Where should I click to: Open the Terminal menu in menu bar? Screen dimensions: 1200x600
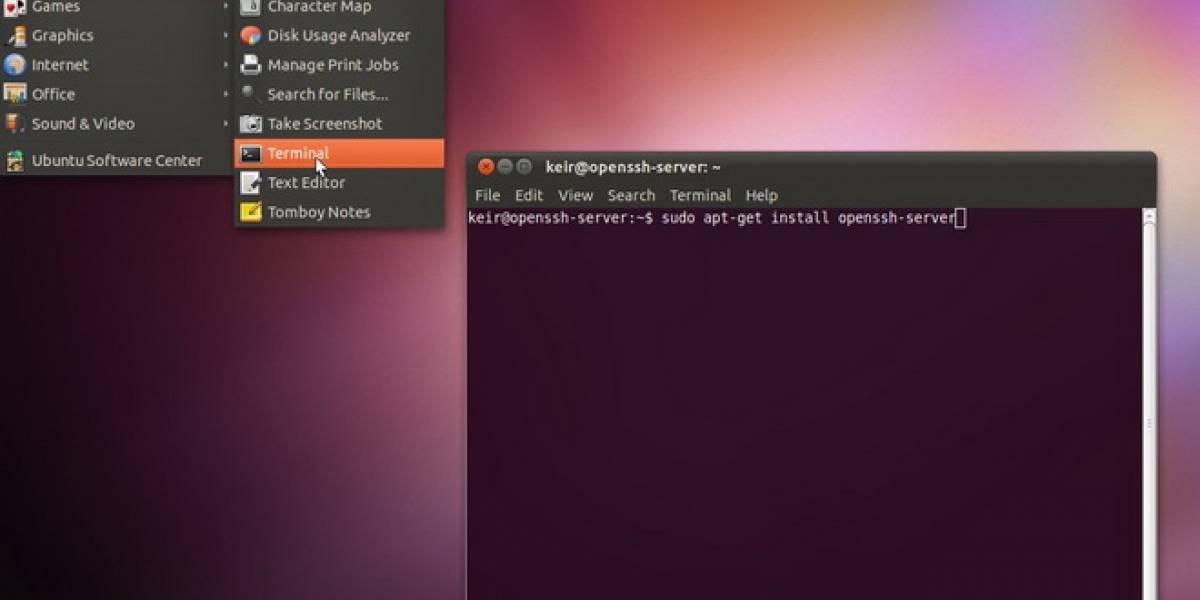(x=700, y=195)
